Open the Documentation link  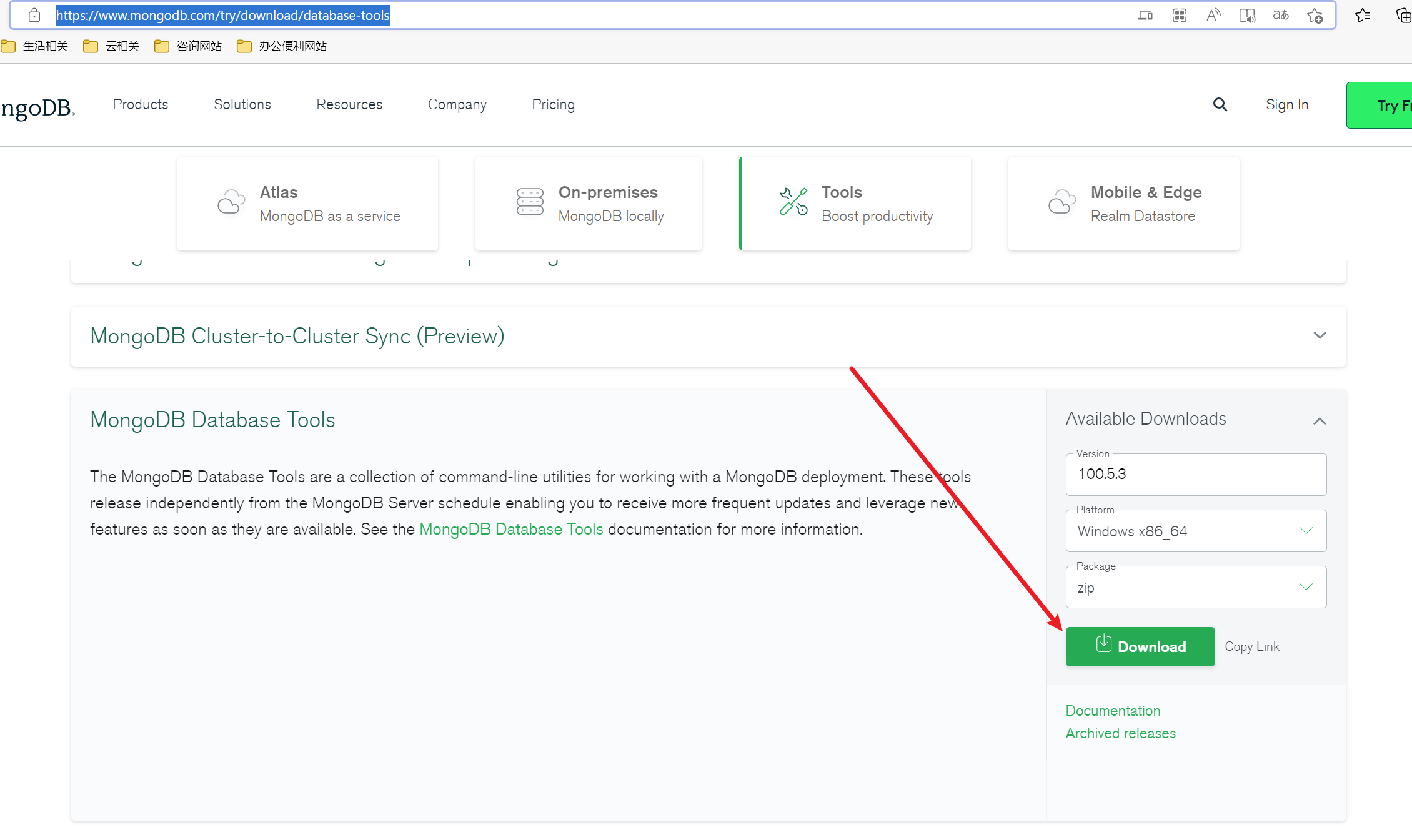pyautogui.click(x=1113, y=711)
